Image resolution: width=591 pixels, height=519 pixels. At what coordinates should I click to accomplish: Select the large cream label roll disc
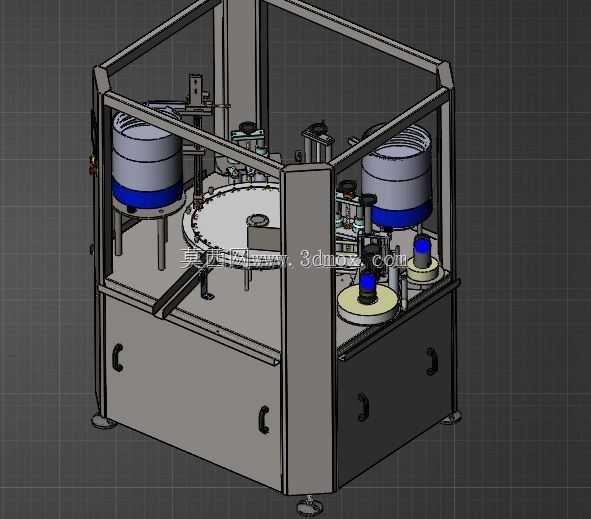(x=367, y=304)
